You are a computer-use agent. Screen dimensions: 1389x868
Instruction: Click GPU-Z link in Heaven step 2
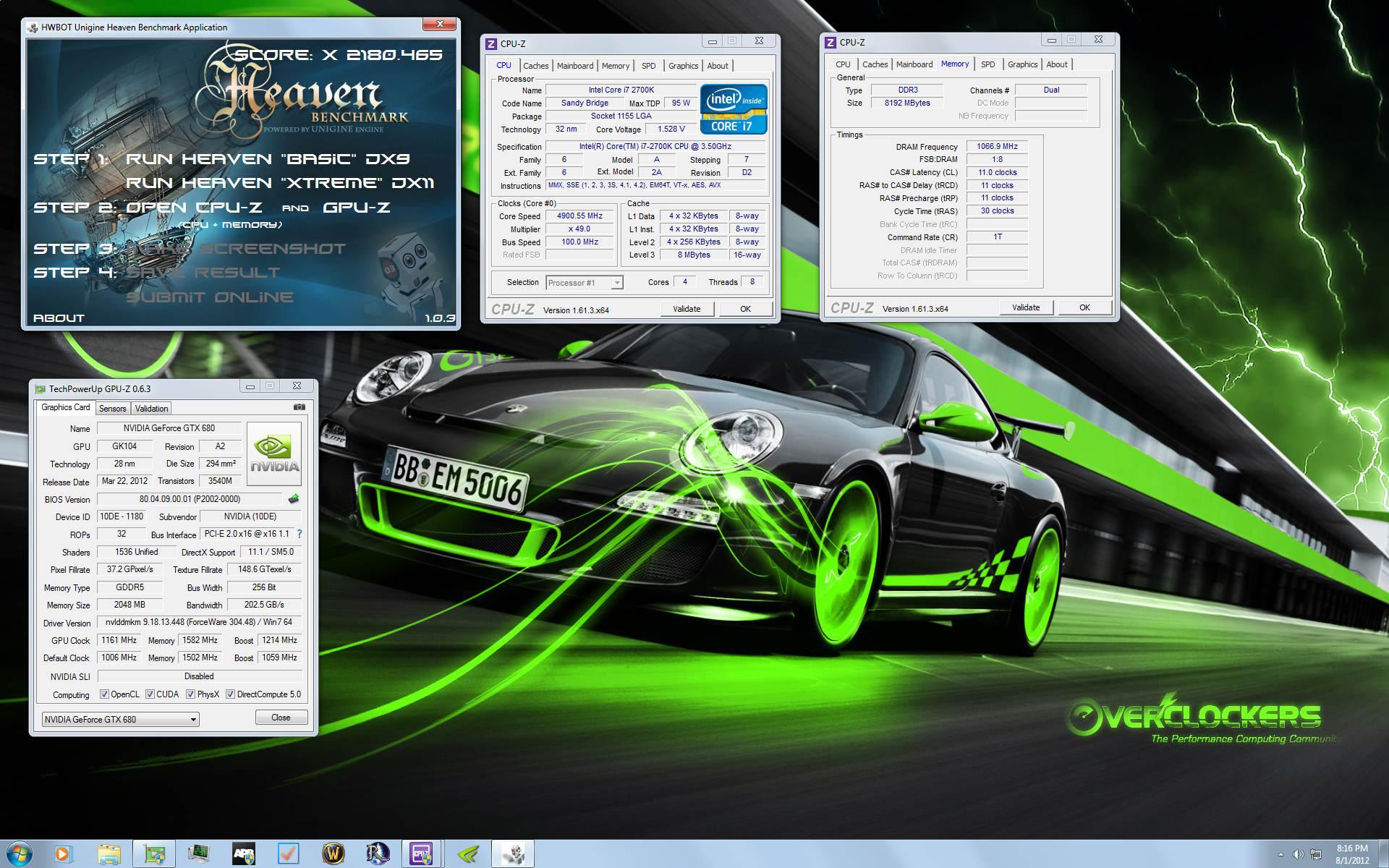tap(357, 208)
